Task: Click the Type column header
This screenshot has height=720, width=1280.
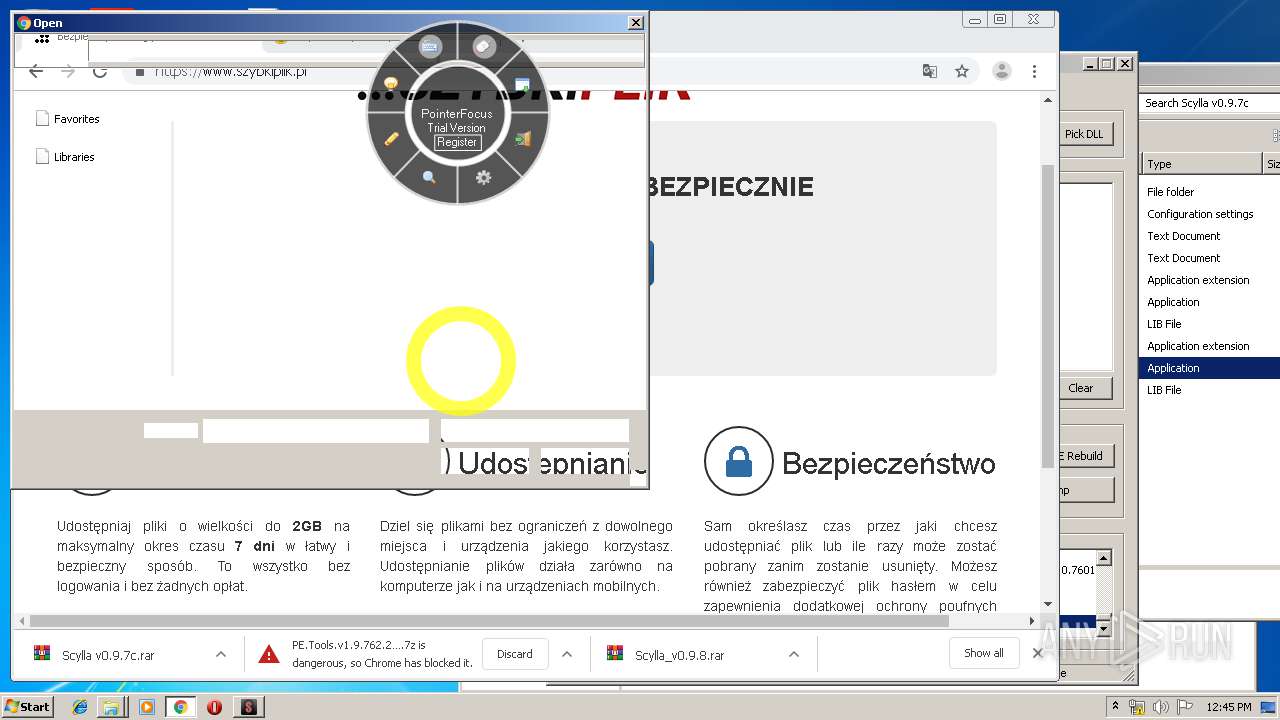Action: click(x=1202, y=164)
